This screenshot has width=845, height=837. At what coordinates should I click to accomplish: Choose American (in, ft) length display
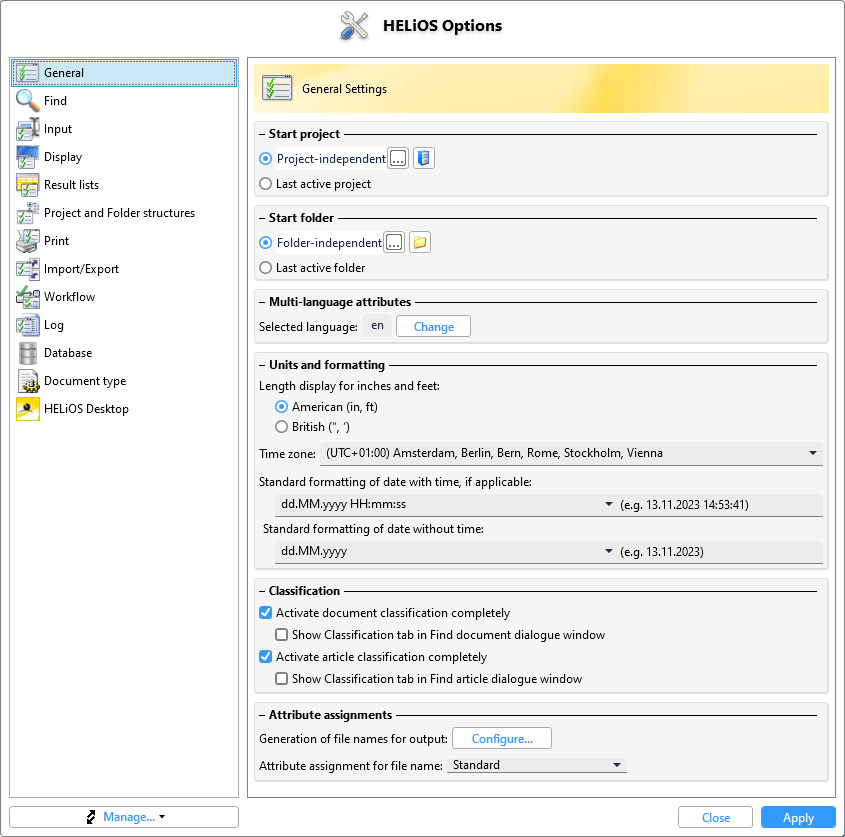click(x=281, y=407)
